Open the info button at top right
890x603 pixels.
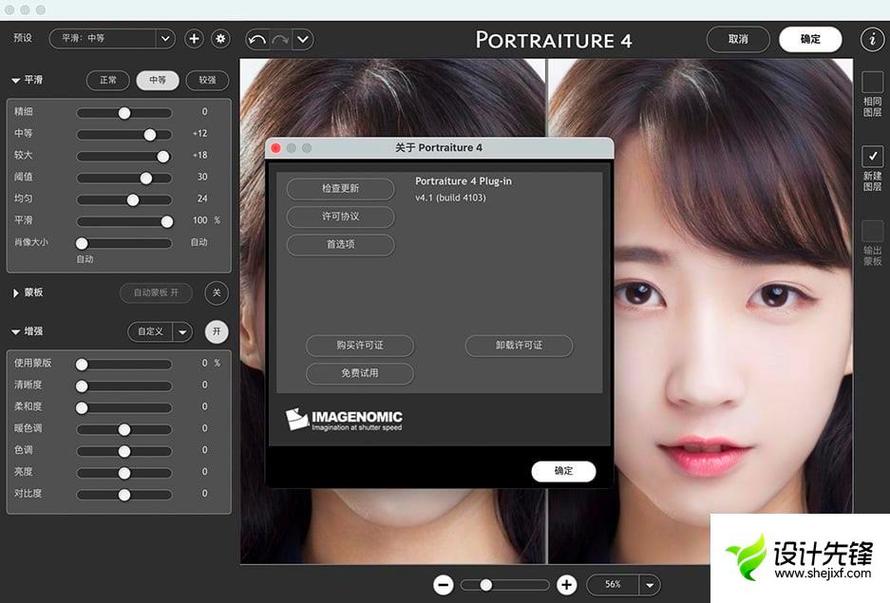point(872,39)
